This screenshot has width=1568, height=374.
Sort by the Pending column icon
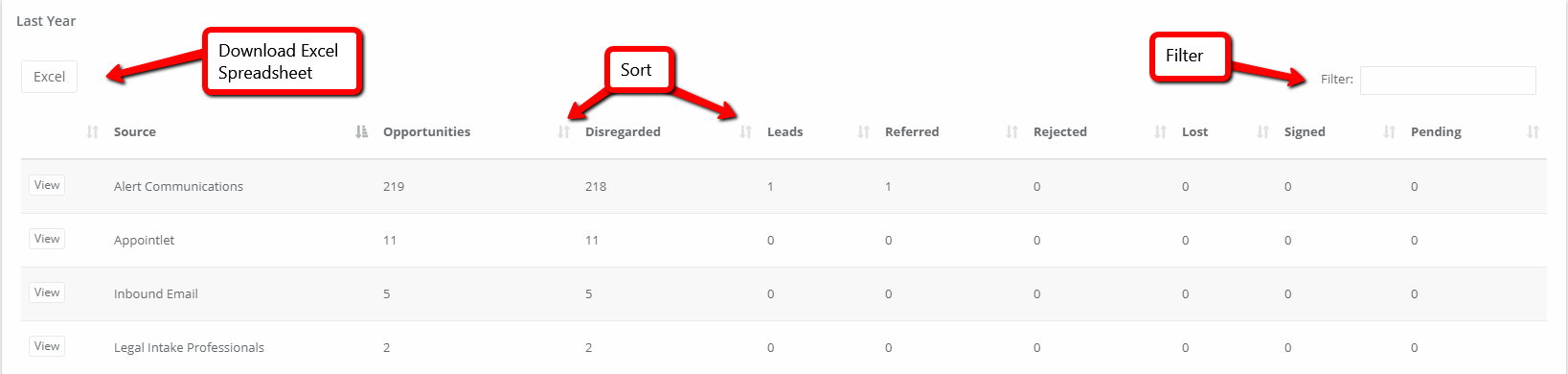(1533, 131)
